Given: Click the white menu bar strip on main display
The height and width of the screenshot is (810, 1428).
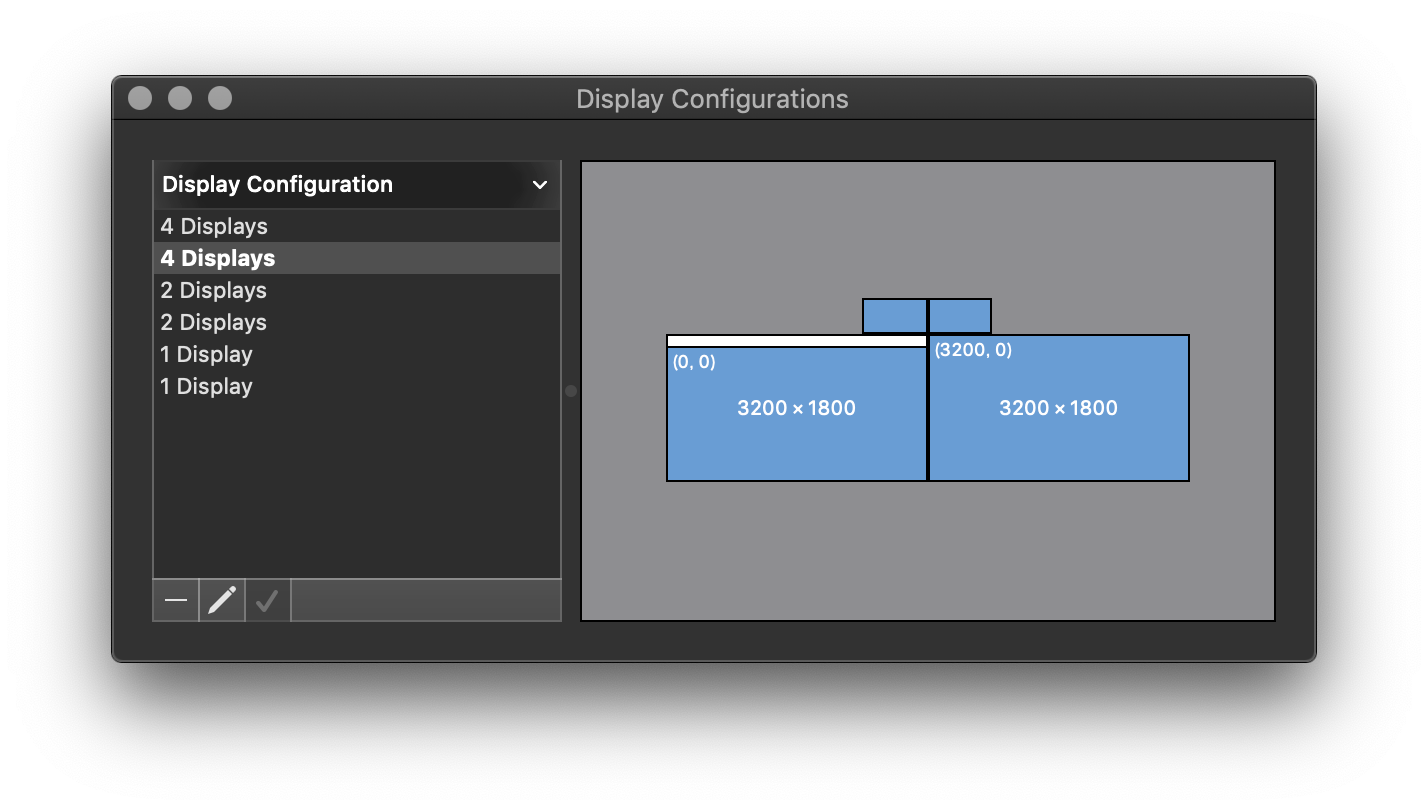Looking at the screenshot, I should [x=797, y=341].
